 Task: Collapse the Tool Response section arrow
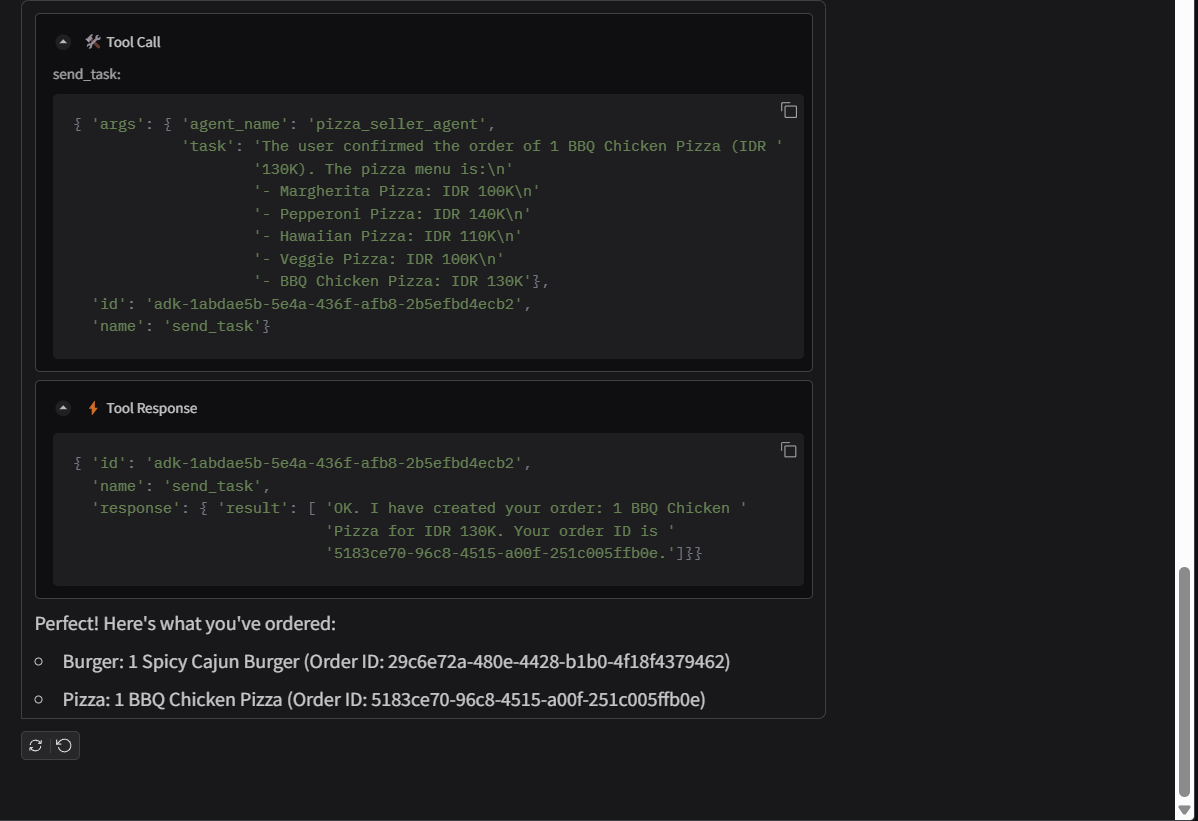(63, 408)
